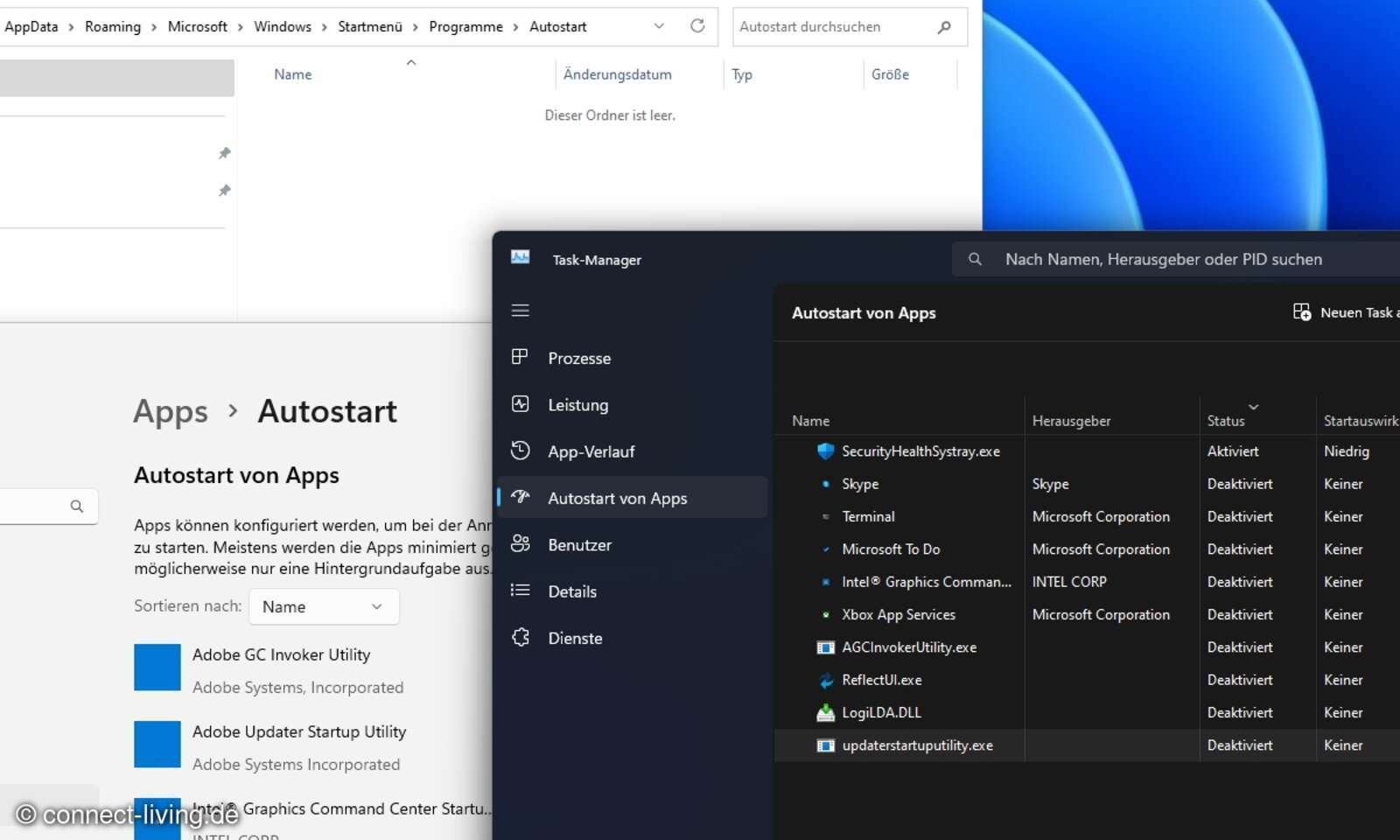Click the Task Manager hamburger menu
The image size is (1400, 840).
pos(520,311)
